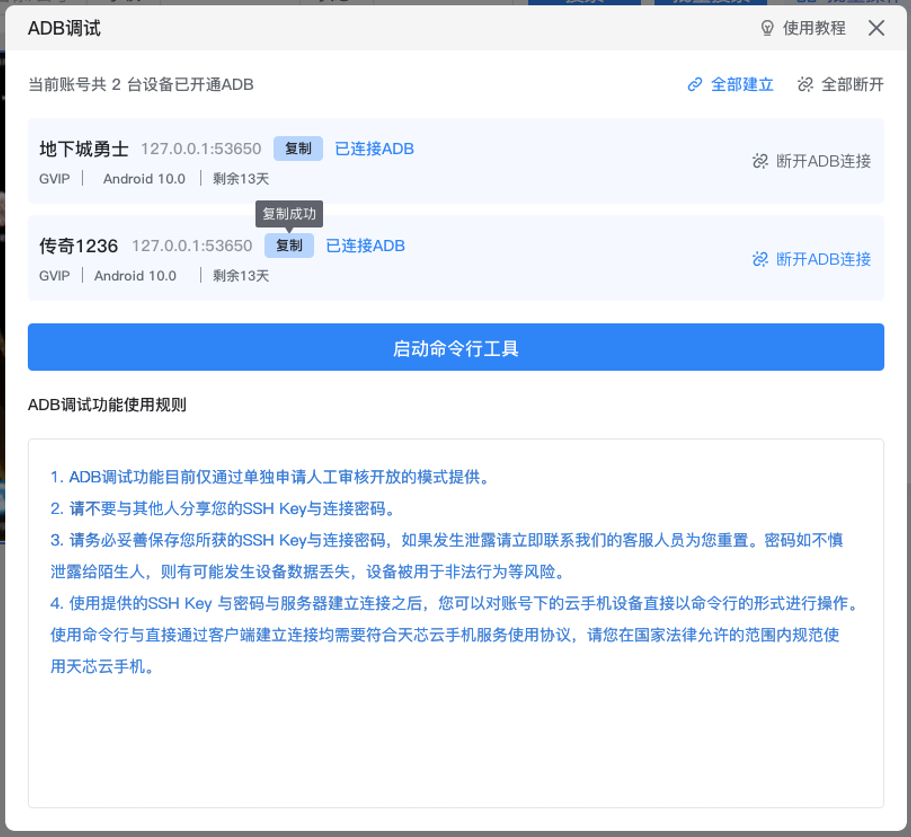Click the lightbulb icon beside 使用教程

[x=768, y=28]
